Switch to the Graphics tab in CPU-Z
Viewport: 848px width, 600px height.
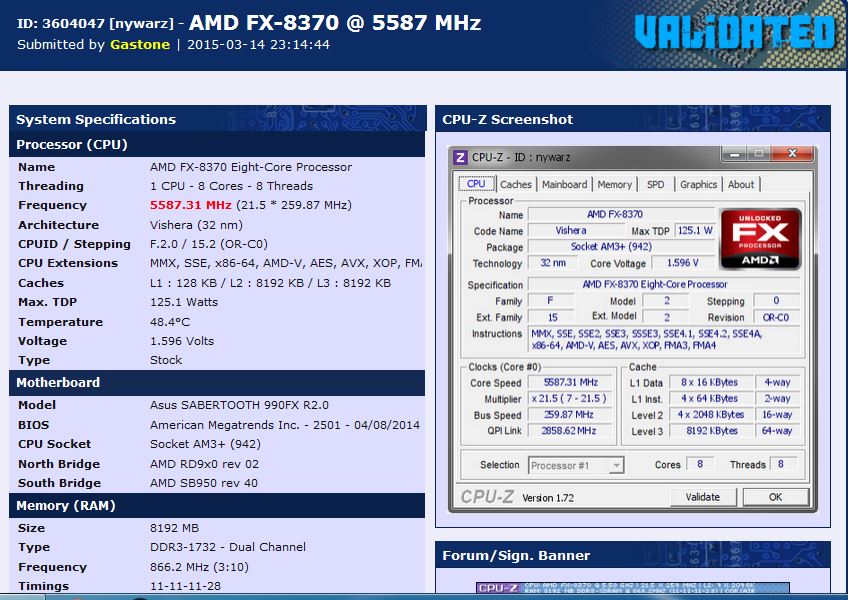[698, 184]
